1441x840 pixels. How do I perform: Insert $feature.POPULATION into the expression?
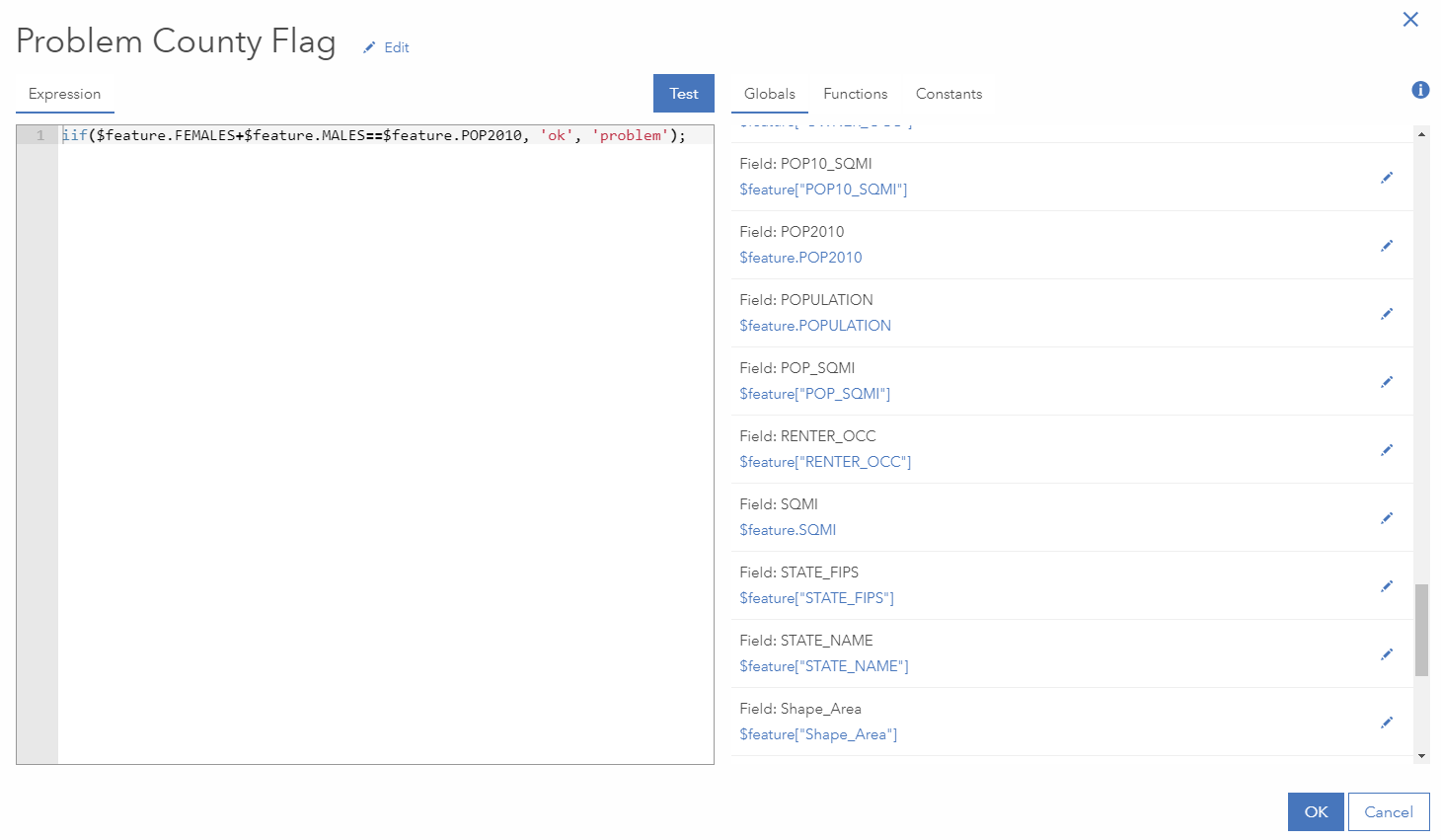pyautogui.click(x=815, y=325)
